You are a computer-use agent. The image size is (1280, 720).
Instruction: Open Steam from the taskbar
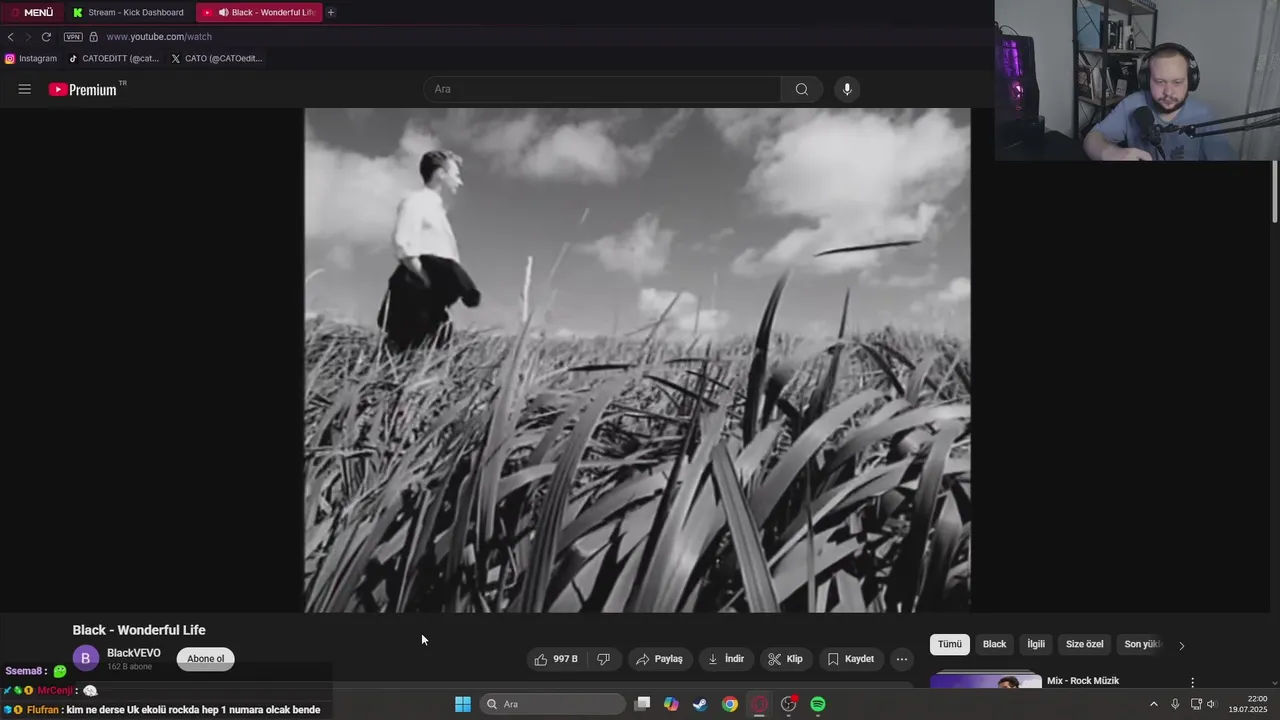point(700,704)
